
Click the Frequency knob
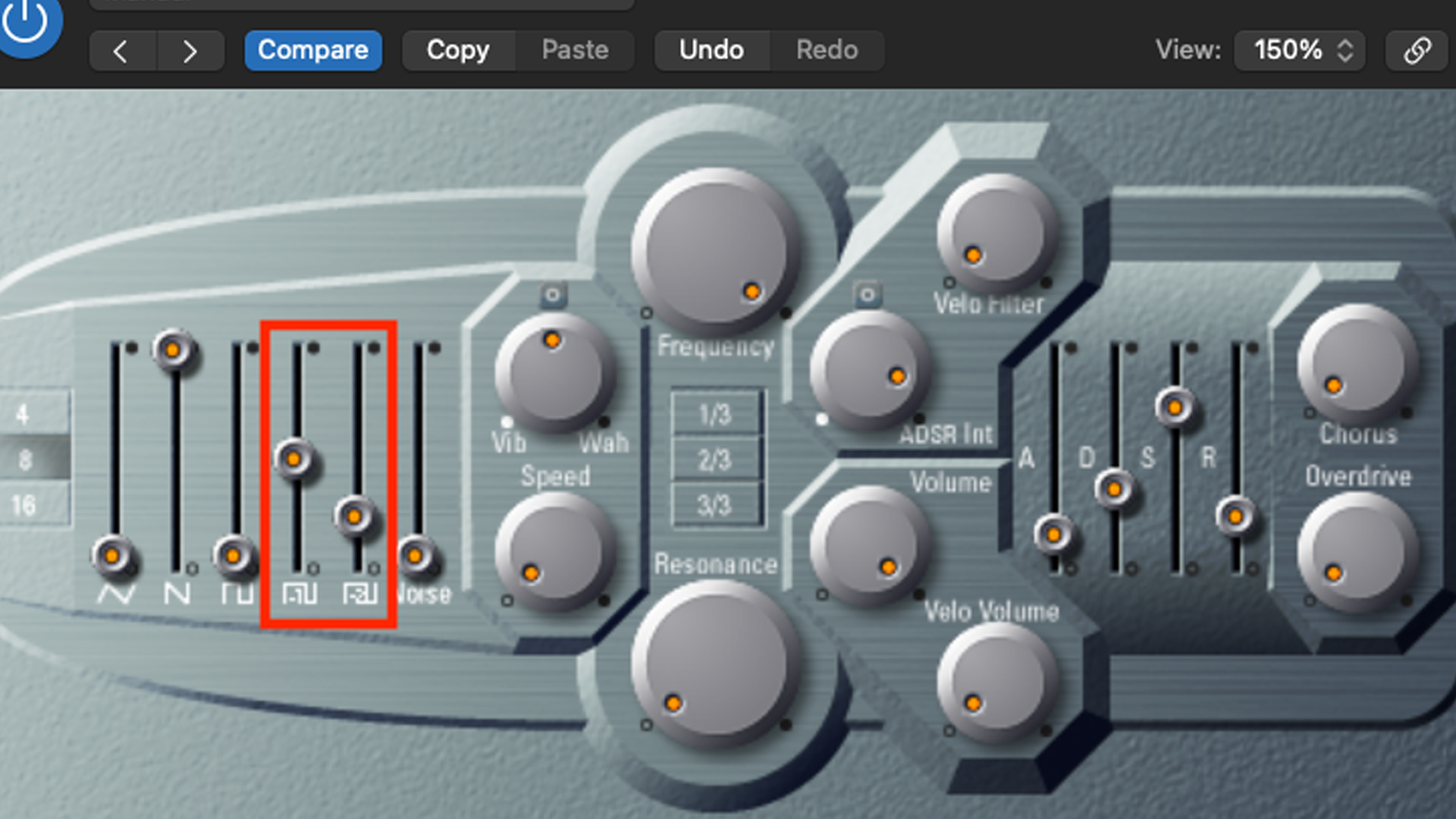tap(714, 250)
